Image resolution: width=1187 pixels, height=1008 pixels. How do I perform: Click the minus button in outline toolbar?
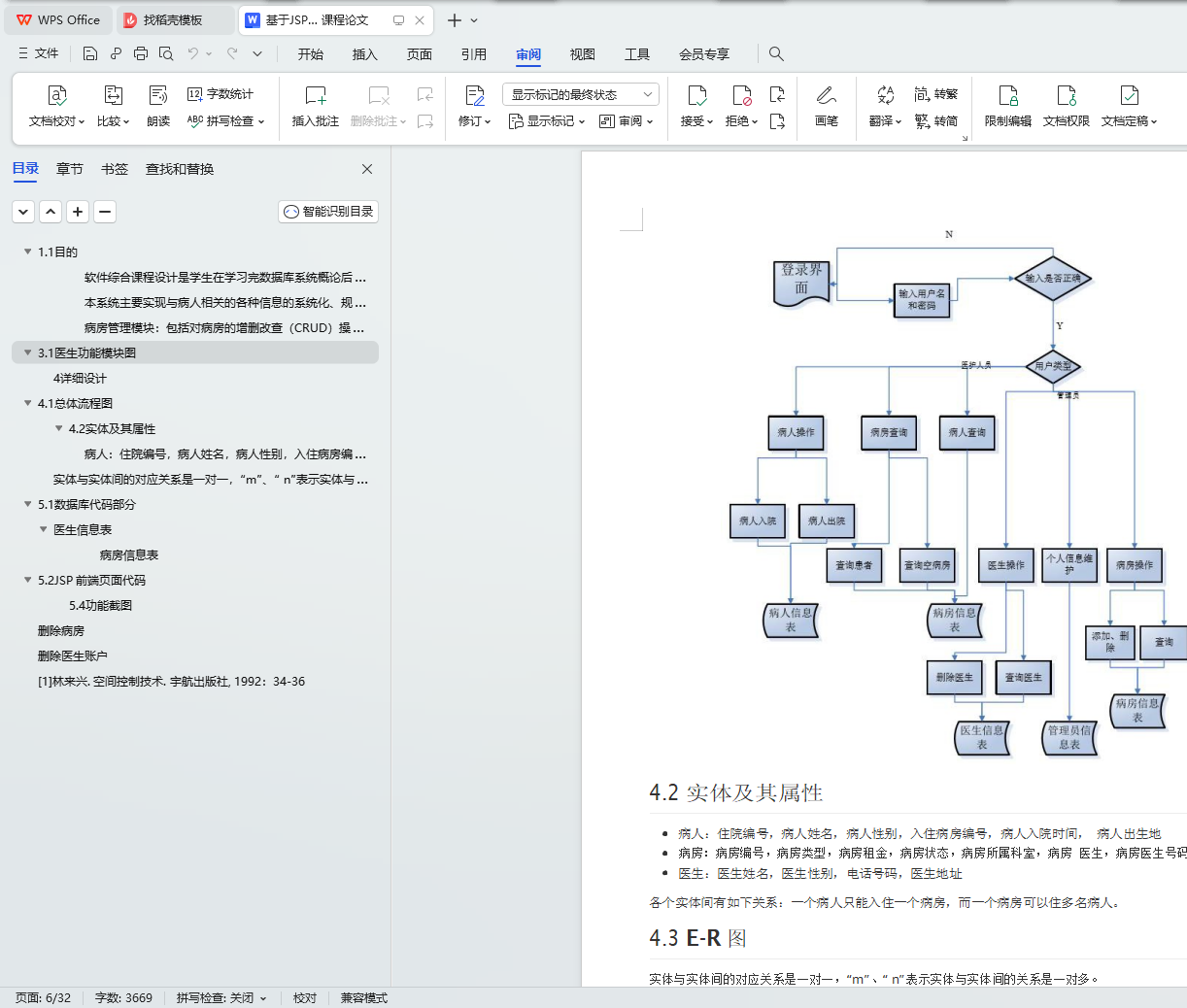(x=105, y=211)
